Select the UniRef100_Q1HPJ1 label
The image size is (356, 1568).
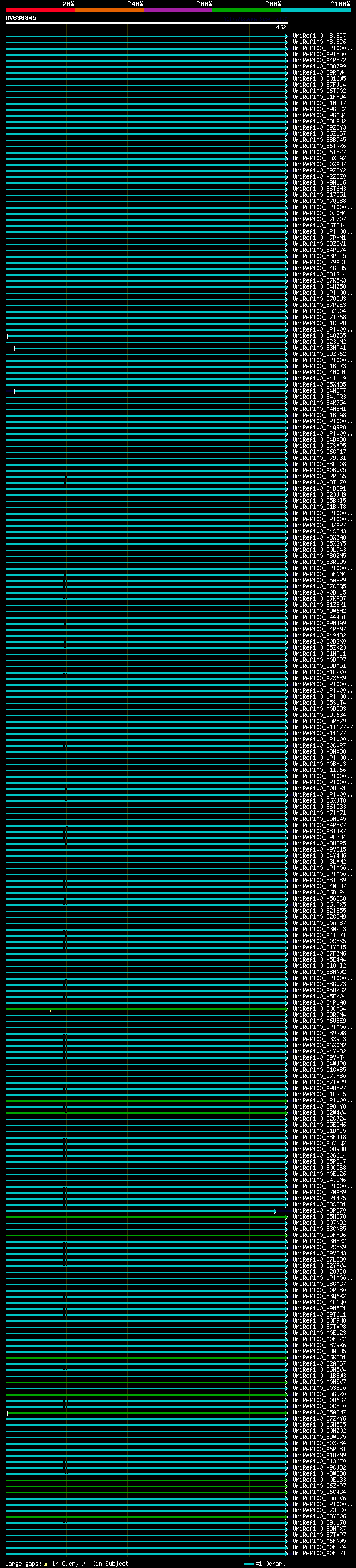point(319,654)
